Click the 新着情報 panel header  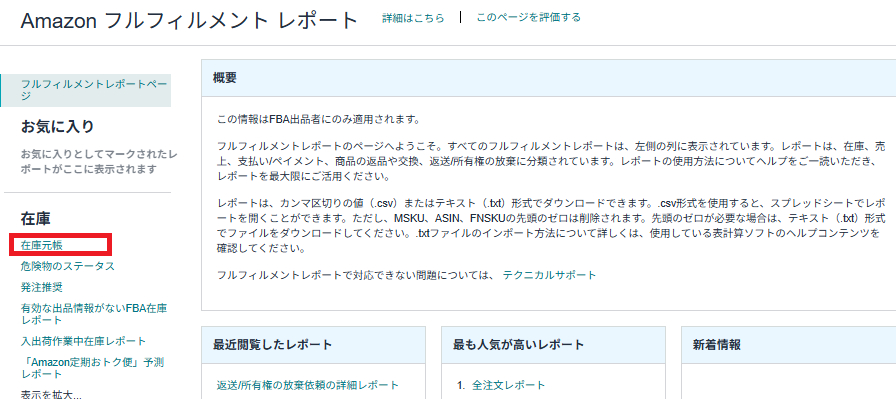click(x=789, y=345)
